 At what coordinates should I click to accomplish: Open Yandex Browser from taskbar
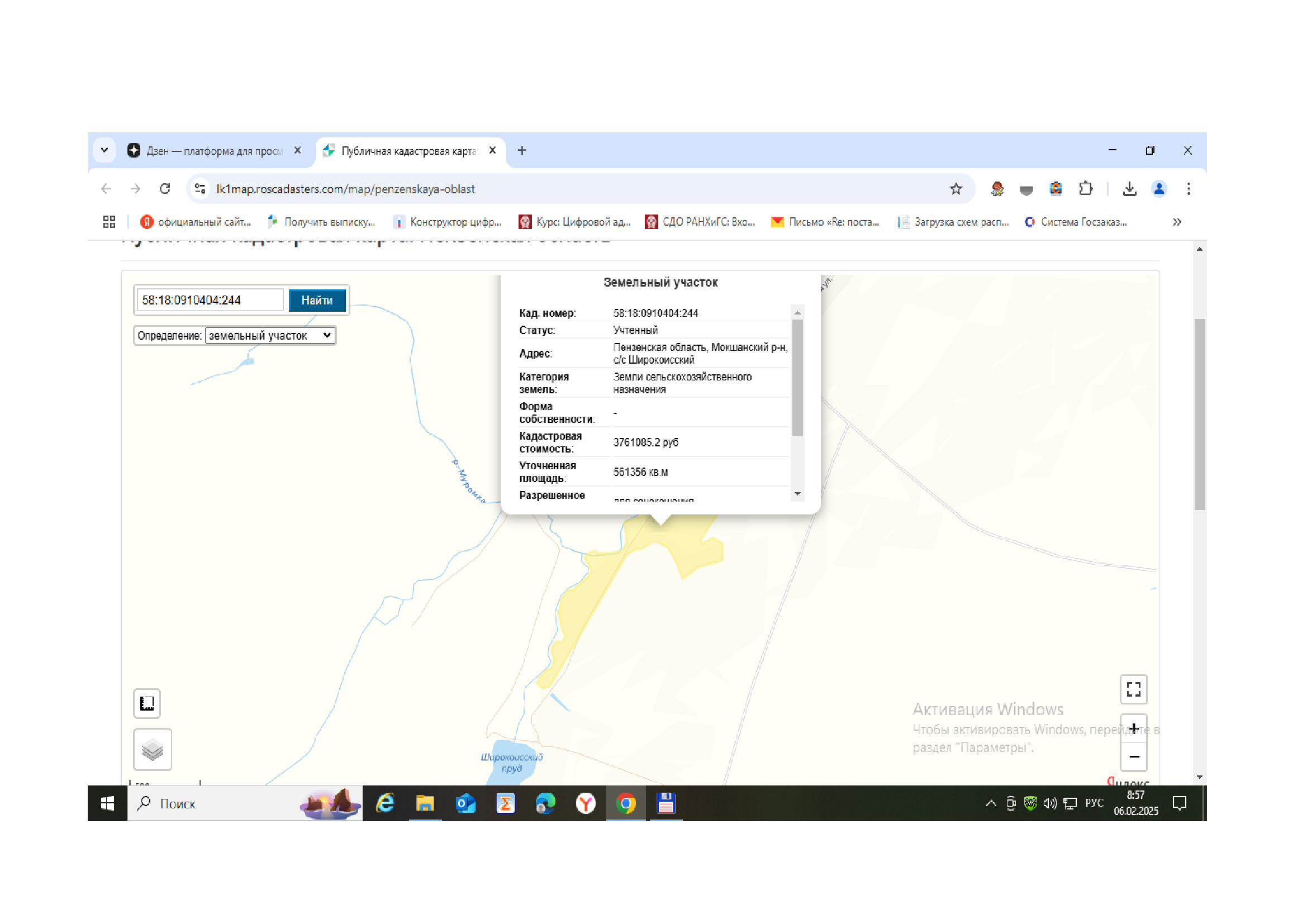click(586, 803)
